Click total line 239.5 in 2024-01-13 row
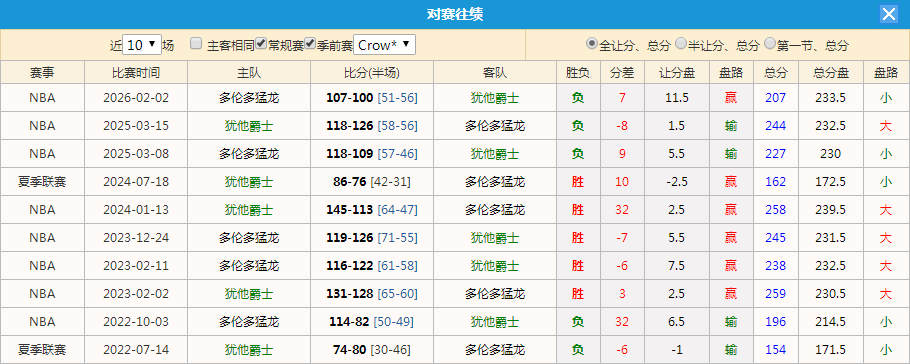This screenshot has width=910, height=364. click(831, 210)
